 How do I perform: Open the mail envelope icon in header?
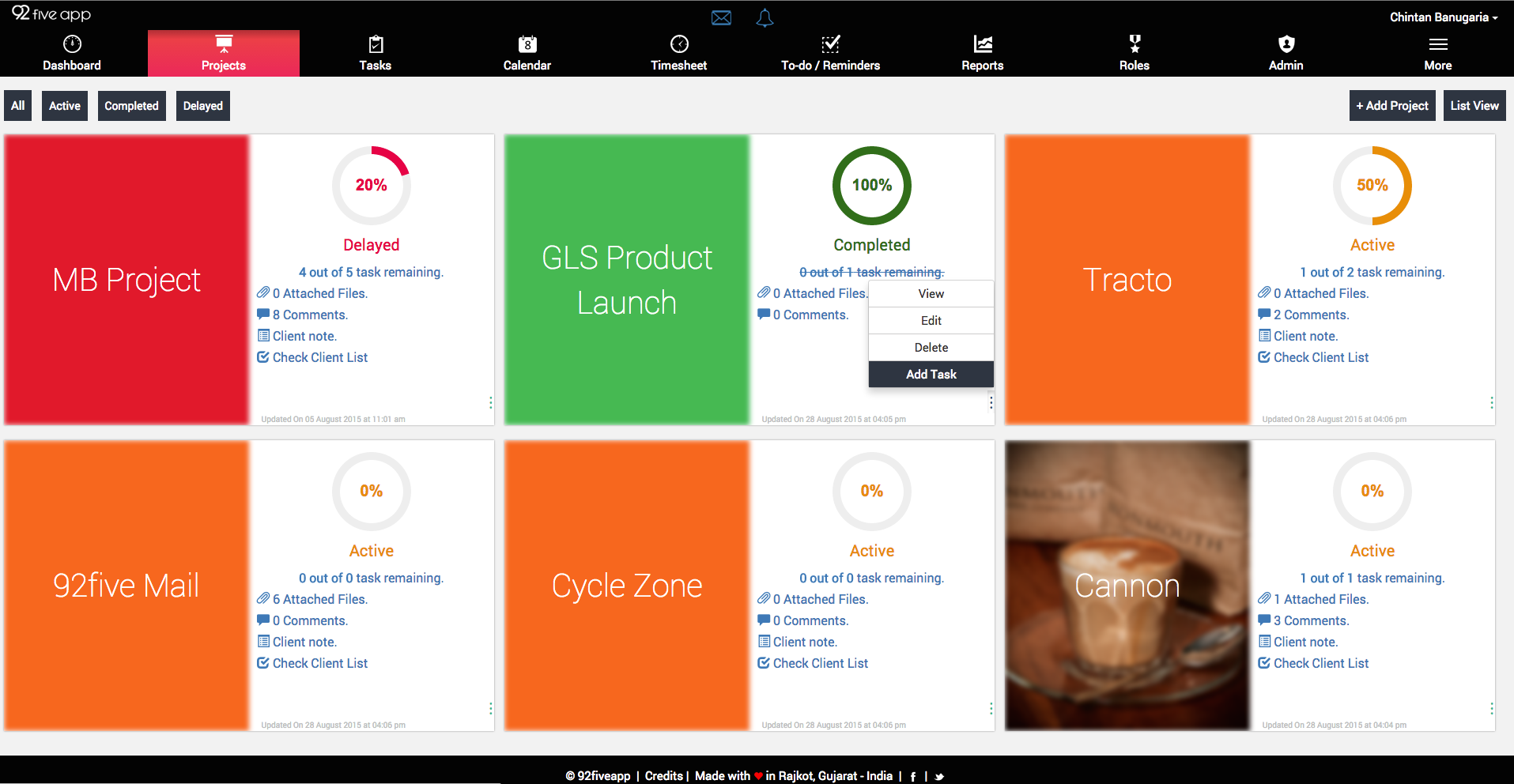click(721, 17)
